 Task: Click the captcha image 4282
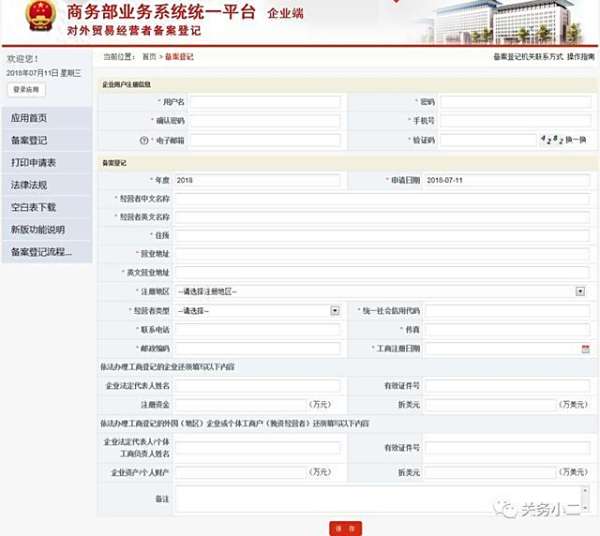point(551,140)
